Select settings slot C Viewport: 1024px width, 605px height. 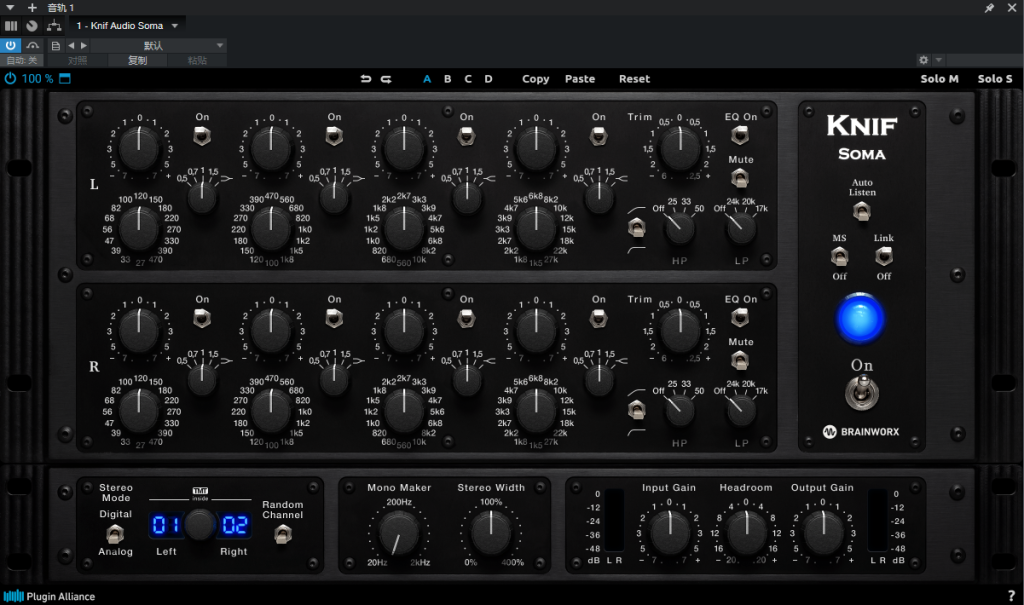(x=468, y=79)
